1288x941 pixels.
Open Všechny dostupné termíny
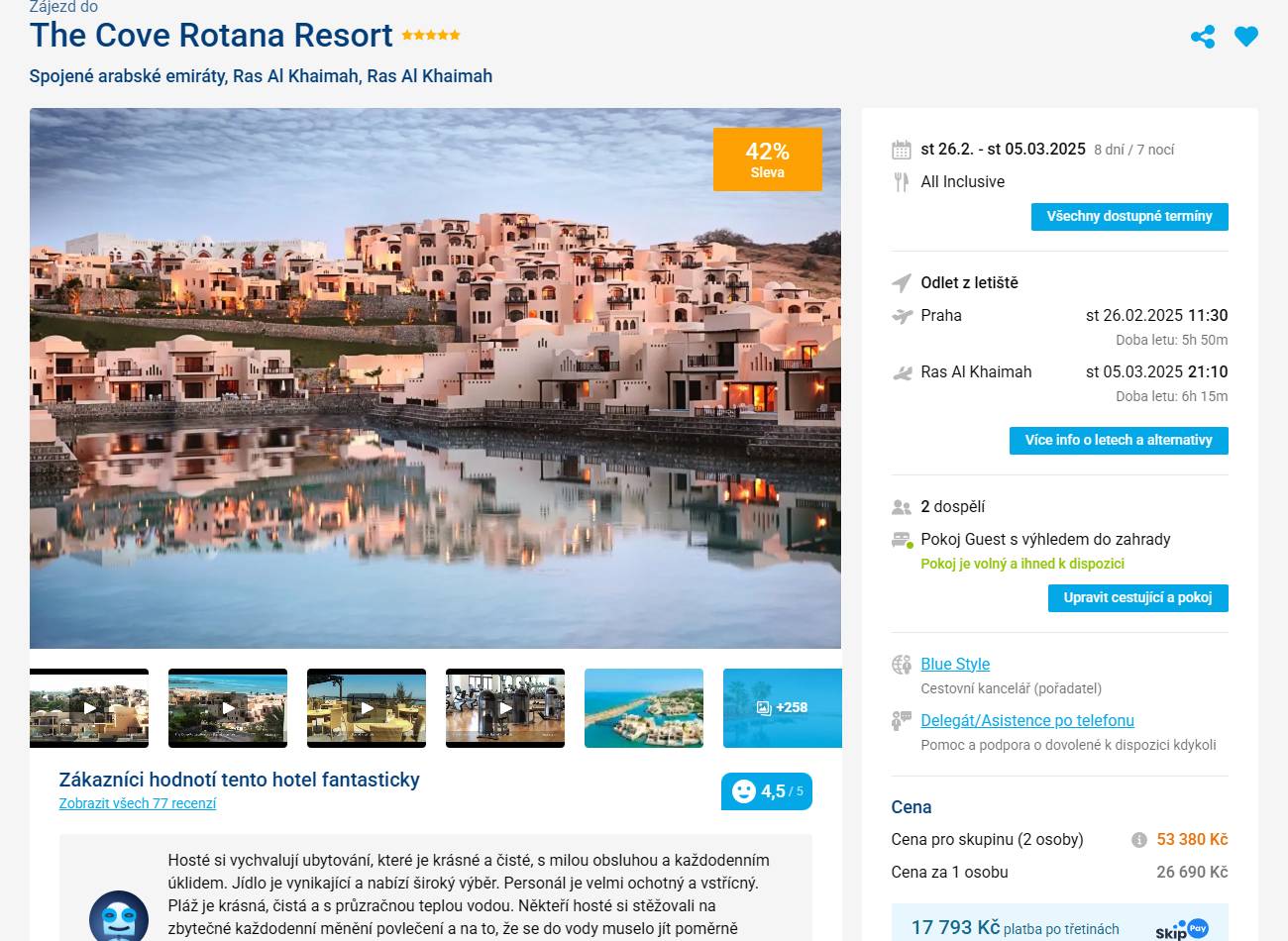coord(1129,216)
